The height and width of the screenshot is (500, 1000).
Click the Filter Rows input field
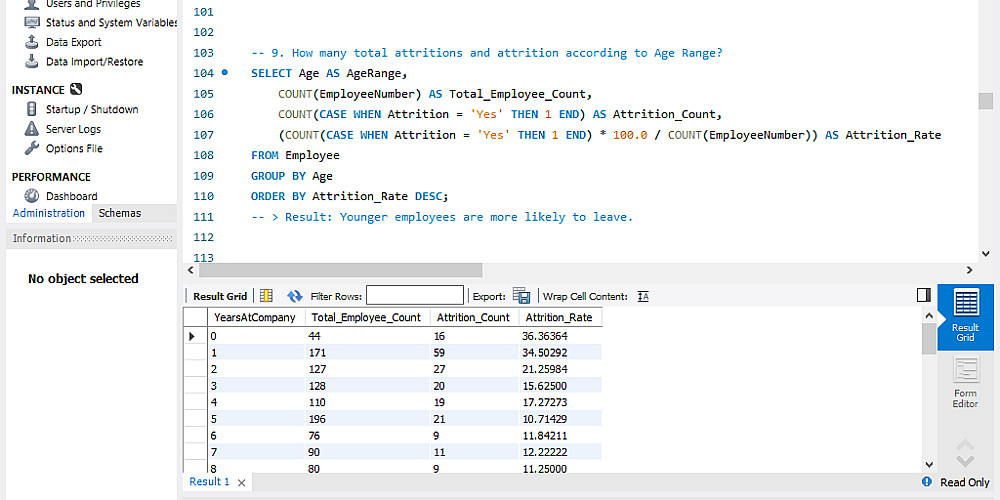click(x=414, y=296)
